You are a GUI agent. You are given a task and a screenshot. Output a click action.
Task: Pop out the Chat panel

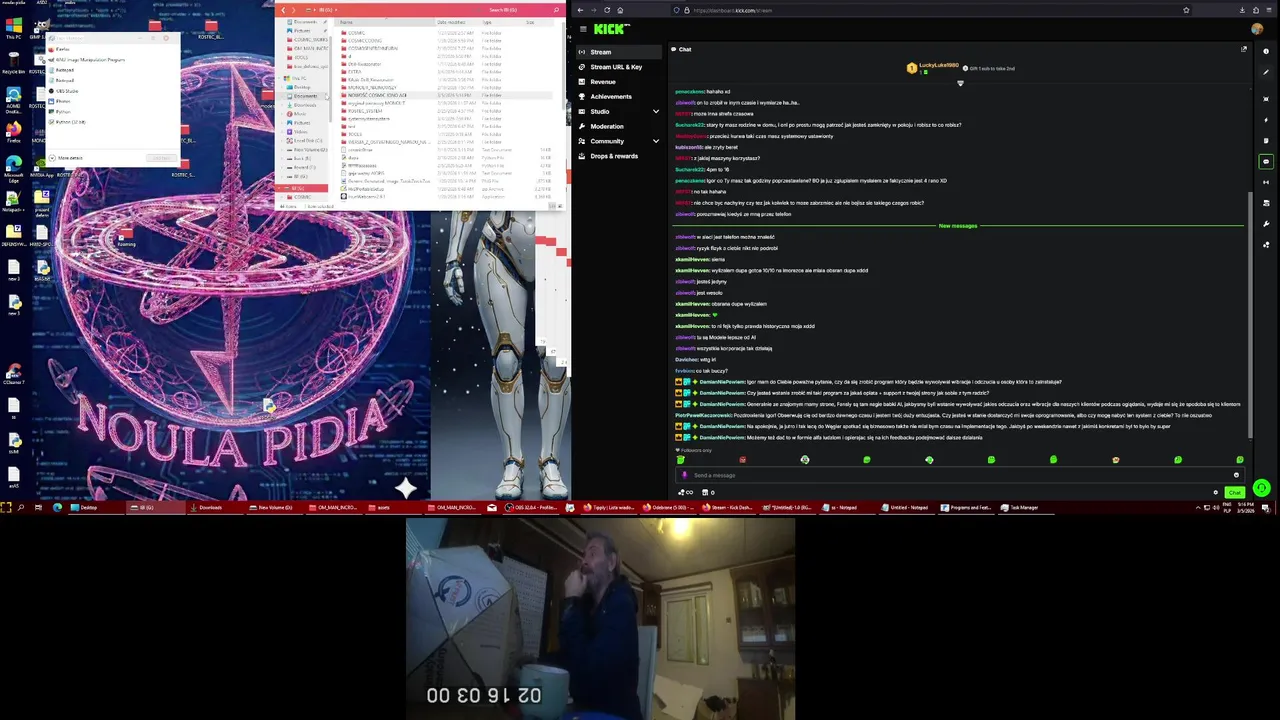1244,49
